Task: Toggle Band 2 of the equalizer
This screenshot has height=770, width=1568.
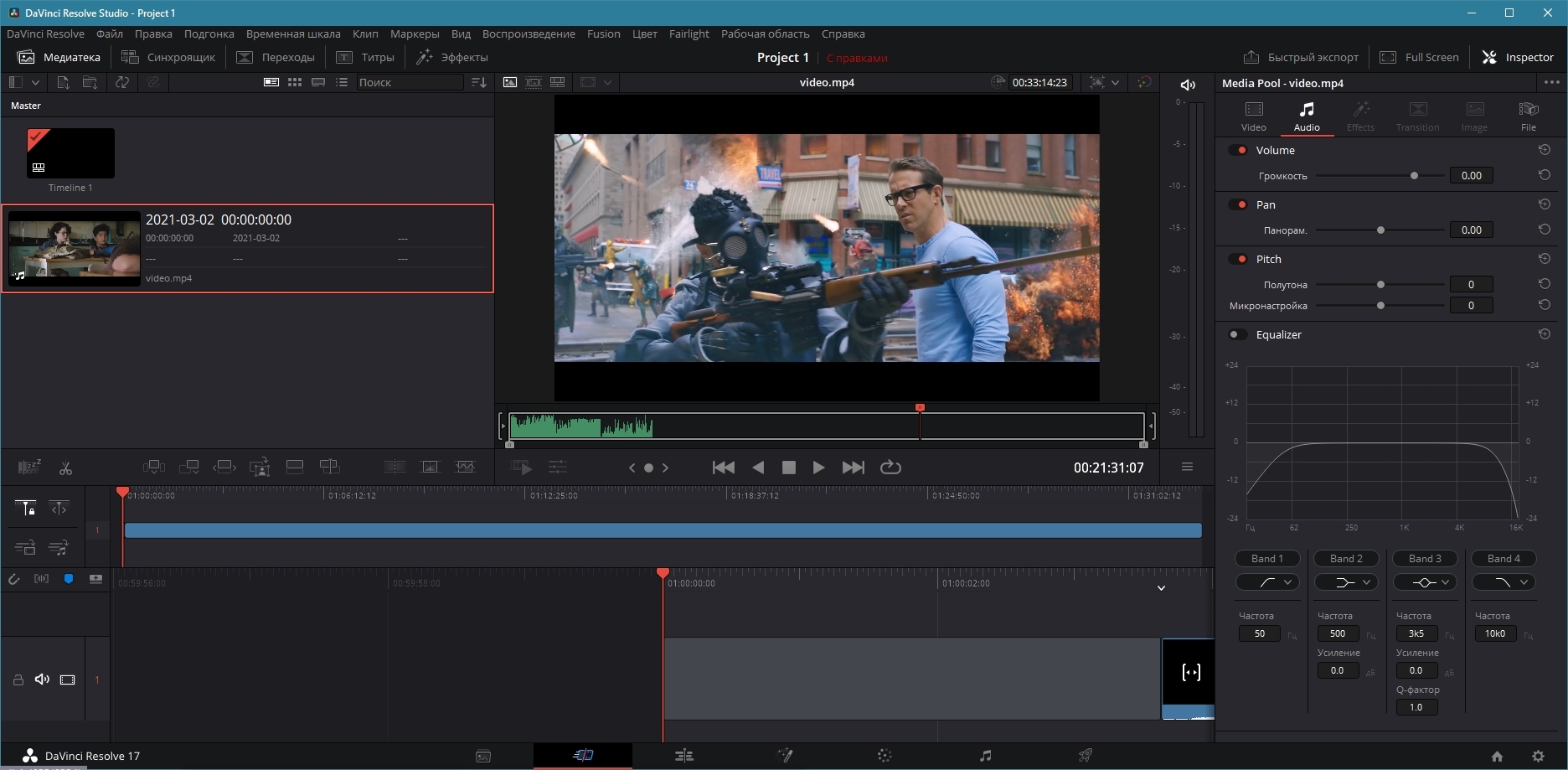Action: 1346,558
